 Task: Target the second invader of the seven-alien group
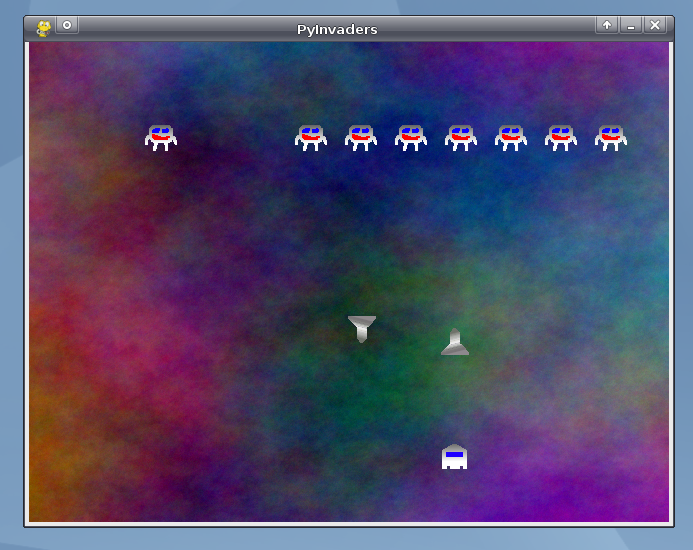coord(361,137)
